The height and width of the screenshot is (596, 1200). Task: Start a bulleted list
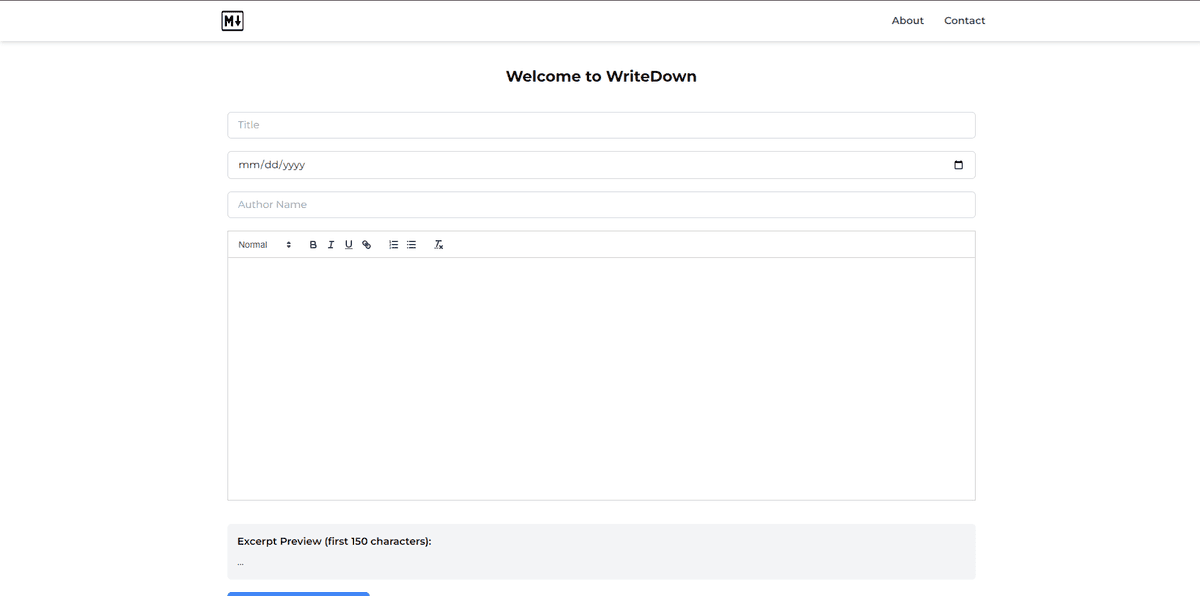[x=411, y=245]
